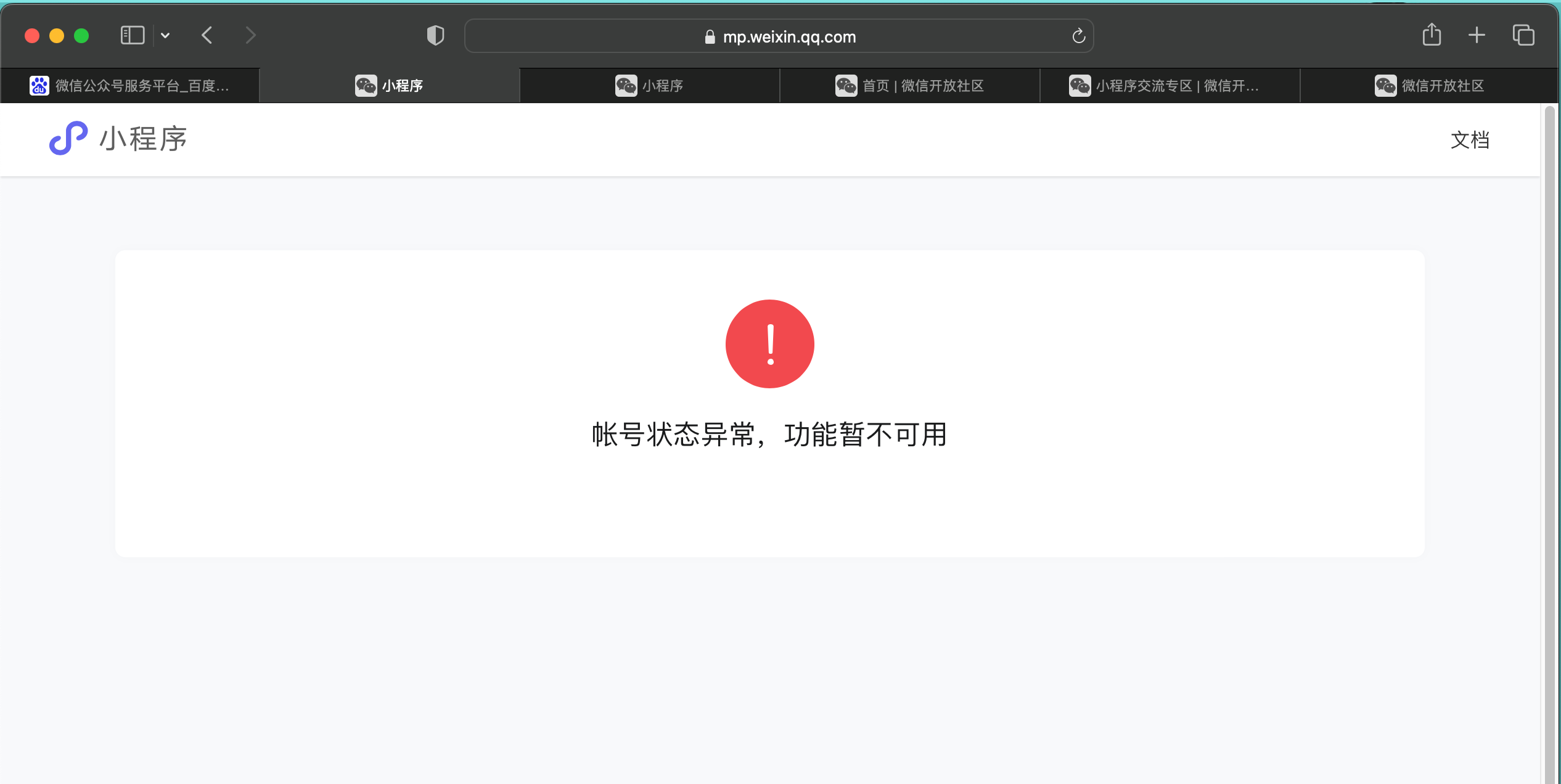Click the red exclamation warning icon
The height and width of the screenshot is (784, 1561).
pyautogui.click(x=769, y=344)
